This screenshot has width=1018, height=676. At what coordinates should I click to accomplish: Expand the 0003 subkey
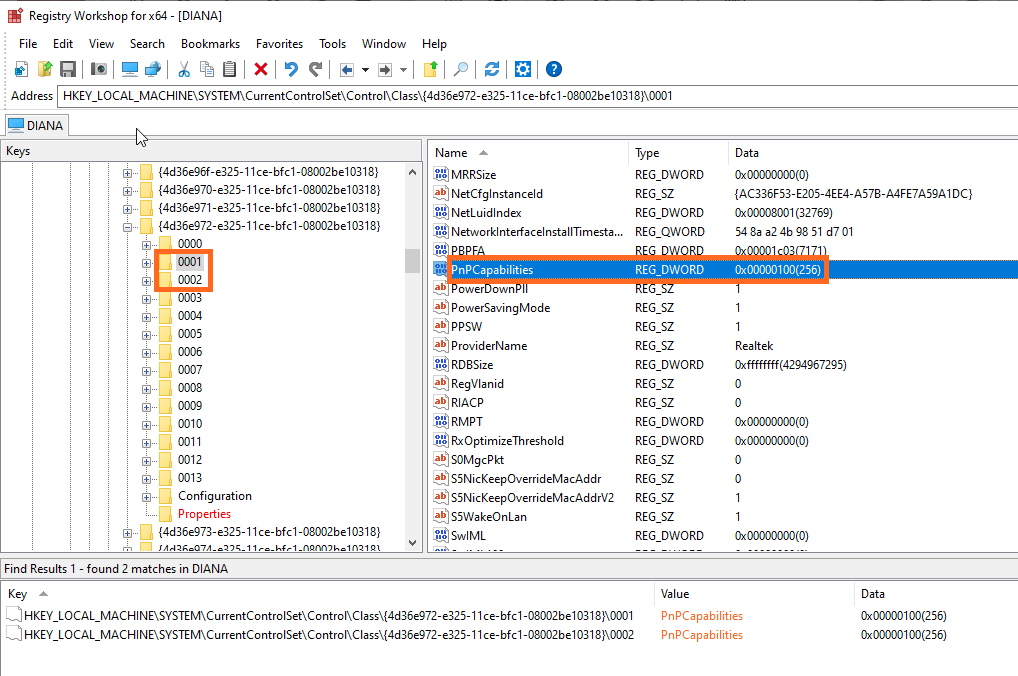click(146, 299)
